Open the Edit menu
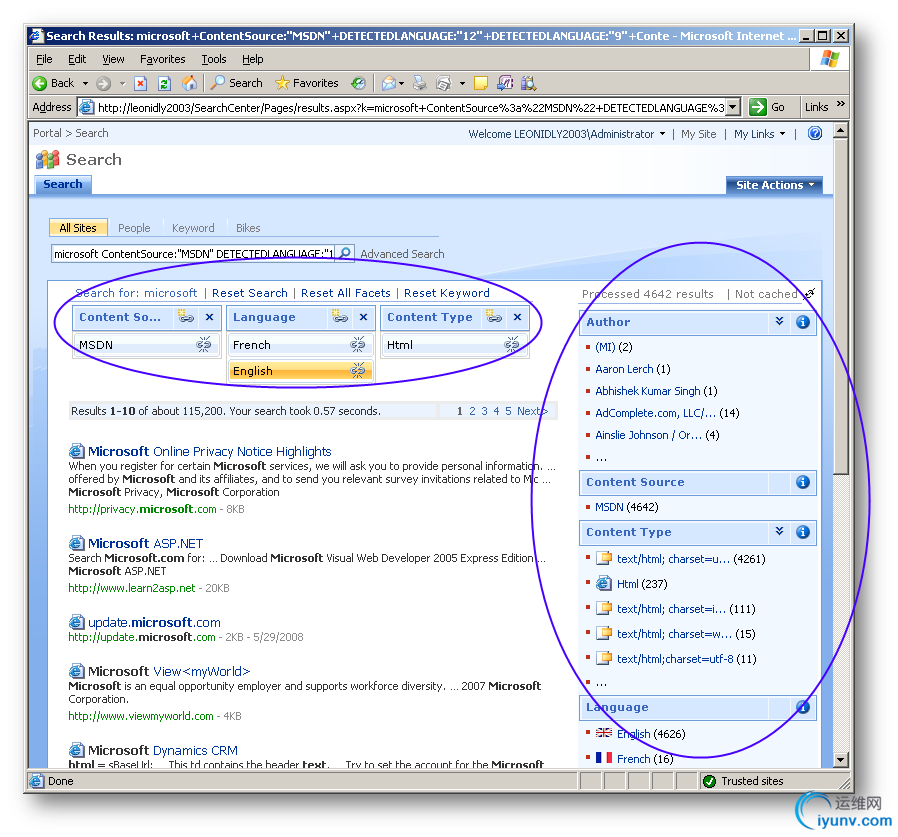This screenshot has height=837, width=898. (77, 59)
